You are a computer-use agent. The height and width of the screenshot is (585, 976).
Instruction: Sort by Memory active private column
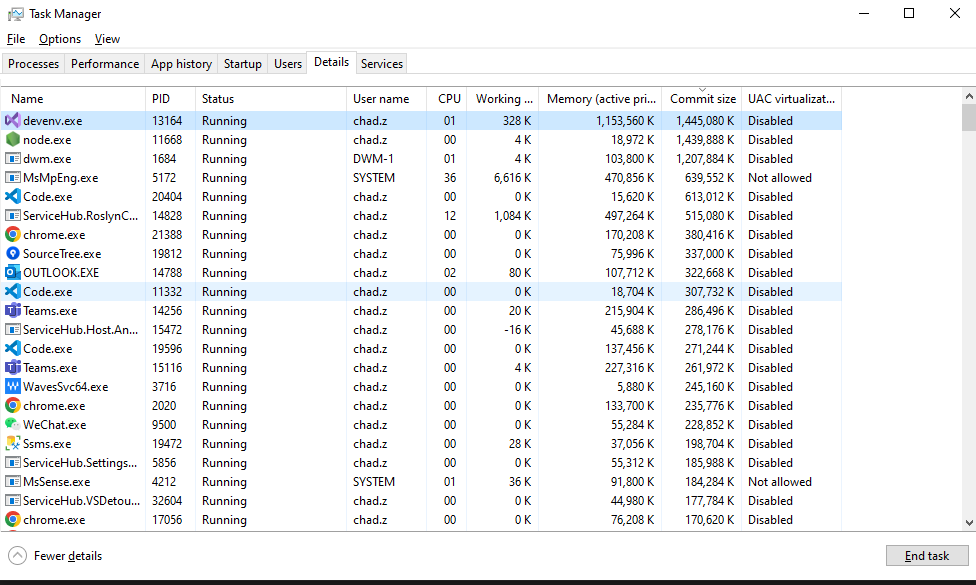600,99
